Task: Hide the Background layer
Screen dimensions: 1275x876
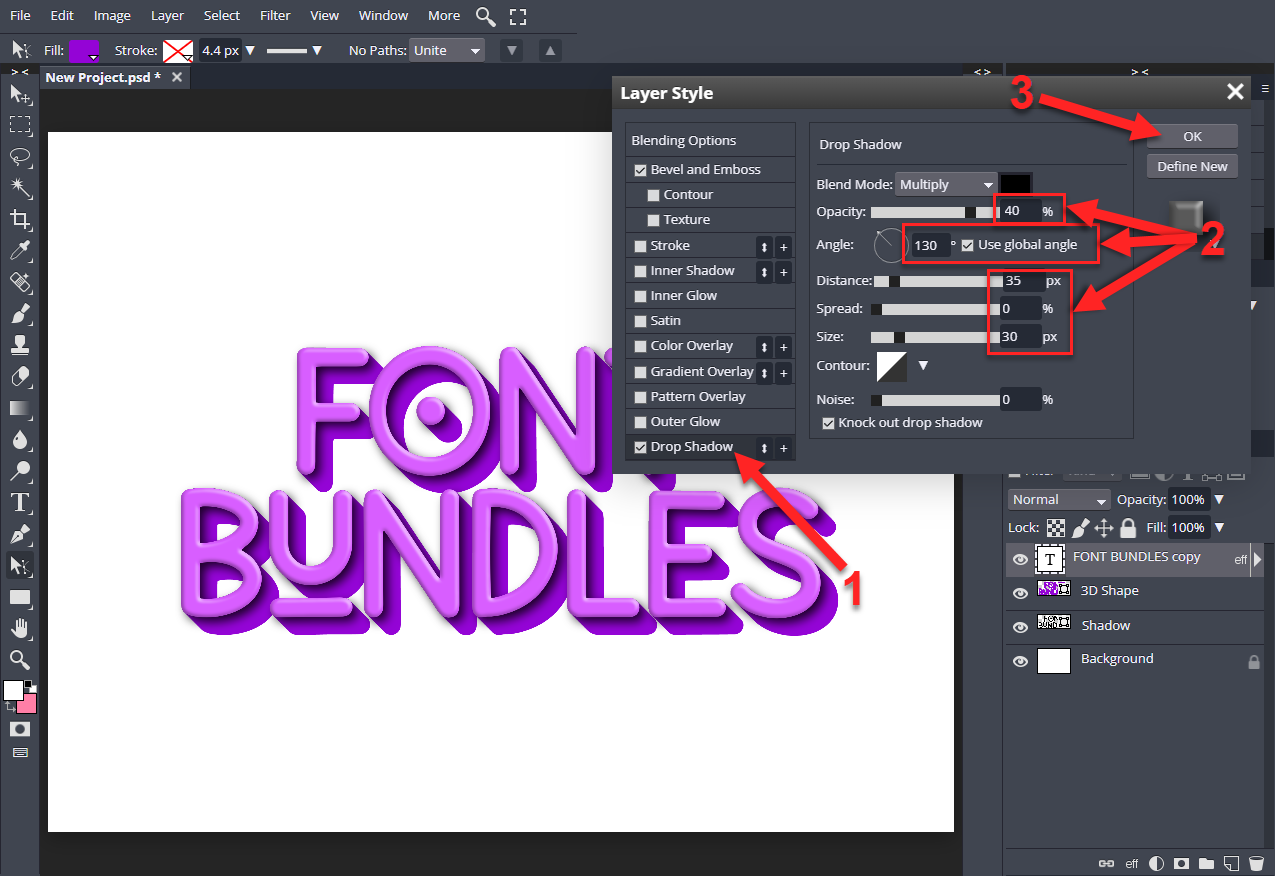Action: (1020, 661)
